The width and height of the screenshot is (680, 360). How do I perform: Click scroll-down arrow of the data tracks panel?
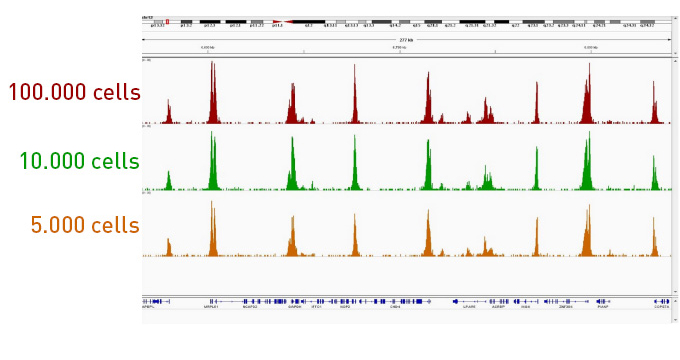click(x=675, y=292)
